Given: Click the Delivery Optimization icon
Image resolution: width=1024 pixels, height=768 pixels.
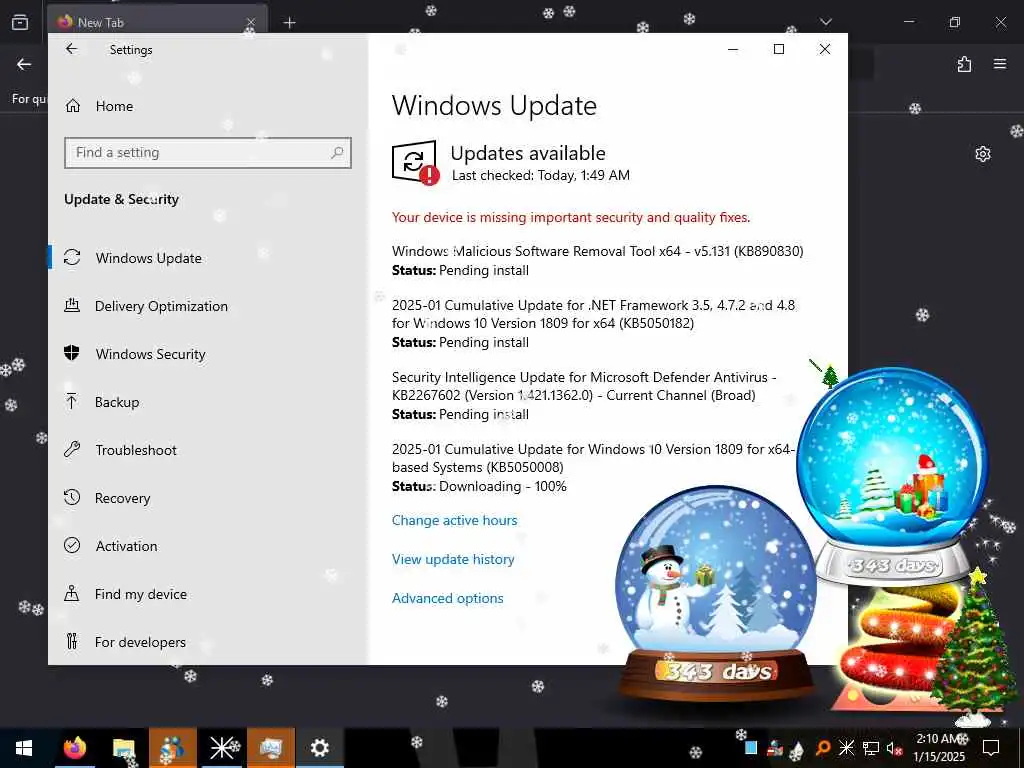Looking at the screenshot, I should 72,305.
